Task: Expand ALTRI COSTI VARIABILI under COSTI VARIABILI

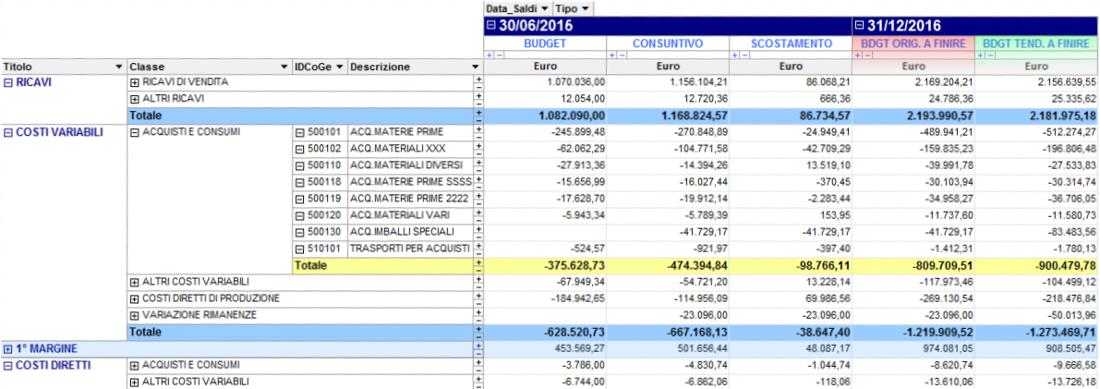Action: pyautogui.click(x=135, y=282)
